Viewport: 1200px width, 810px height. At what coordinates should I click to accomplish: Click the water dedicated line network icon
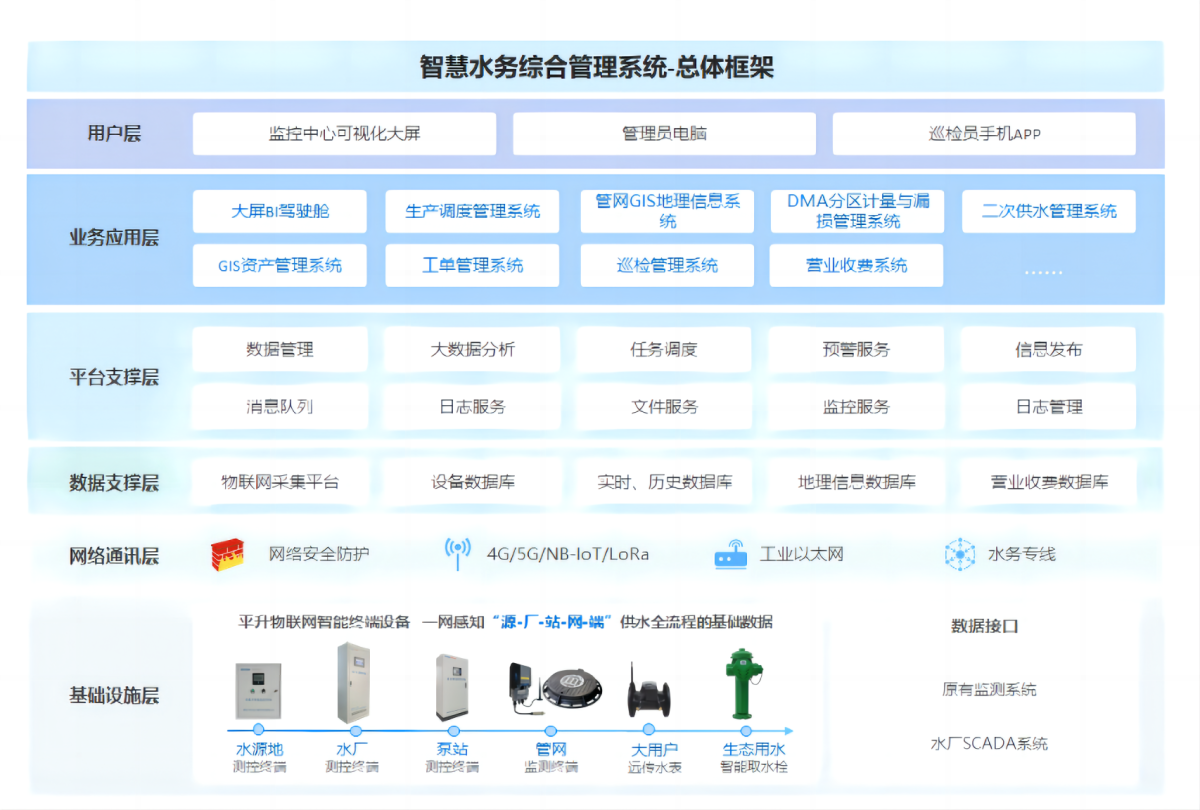coord(960,554)
